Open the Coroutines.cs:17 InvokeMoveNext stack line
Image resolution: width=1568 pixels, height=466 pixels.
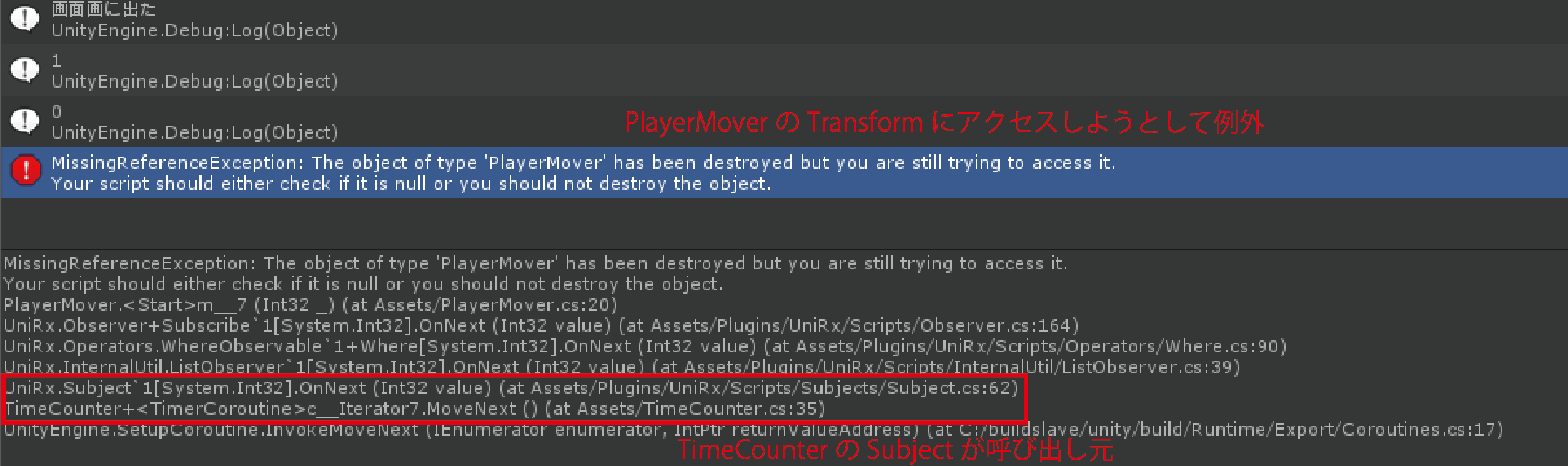[753, 430]
